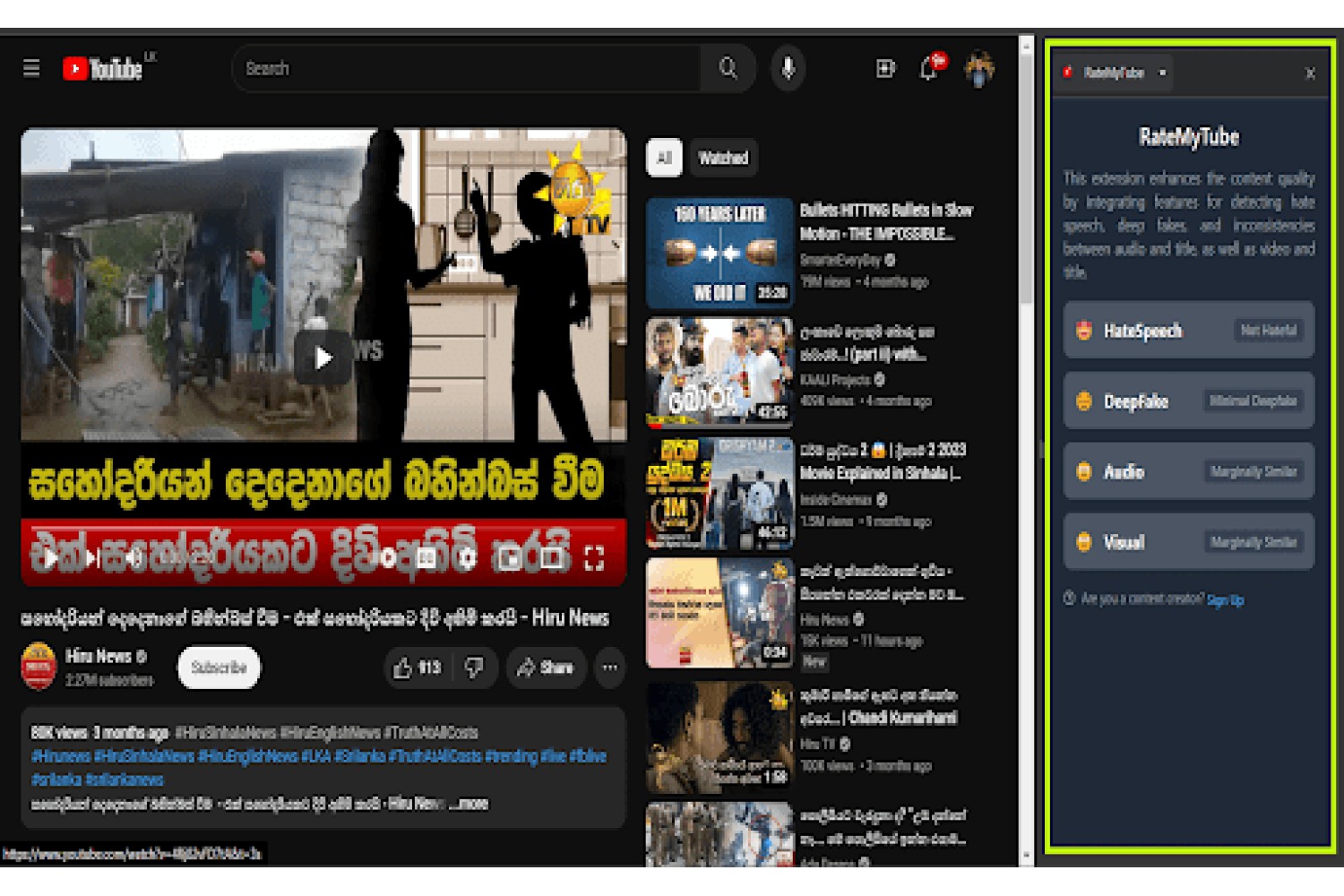Open the Chandi Kumarihami video thumbnail
The width and height of the screenshot is (1344, 896).
(x=719, y=737)
